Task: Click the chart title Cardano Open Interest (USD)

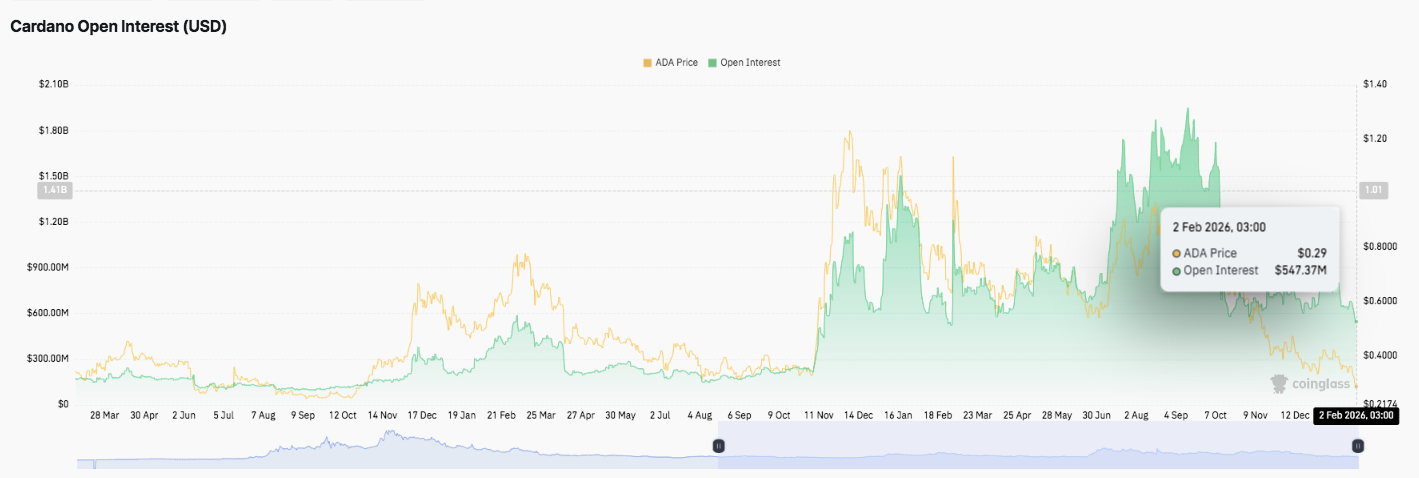Action: click(118, 27)
